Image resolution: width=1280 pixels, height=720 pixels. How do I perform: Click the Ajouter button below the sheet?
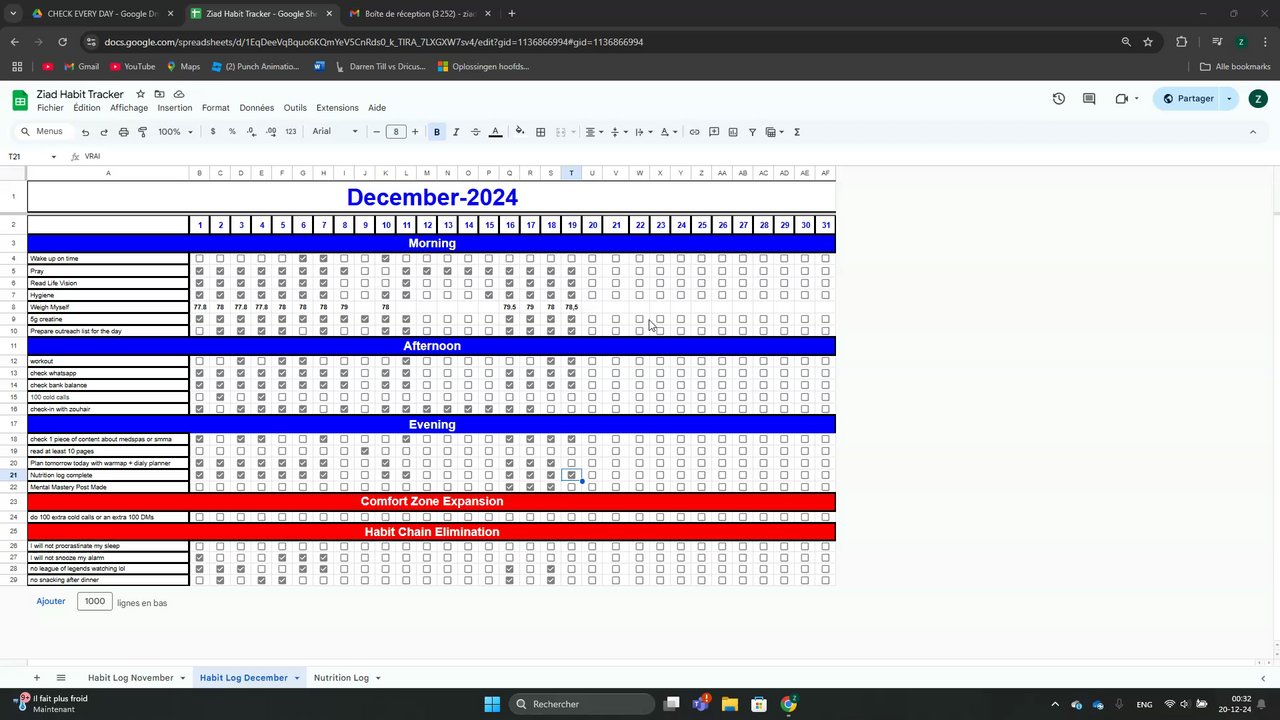pyautogui.click(x=51, y=601)
